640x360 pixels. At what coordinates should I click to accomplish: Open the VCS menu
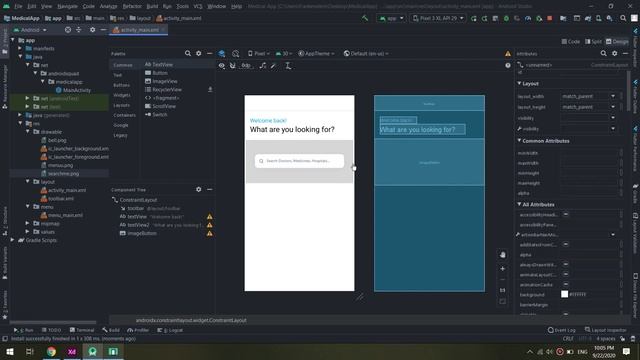[198, 6]
